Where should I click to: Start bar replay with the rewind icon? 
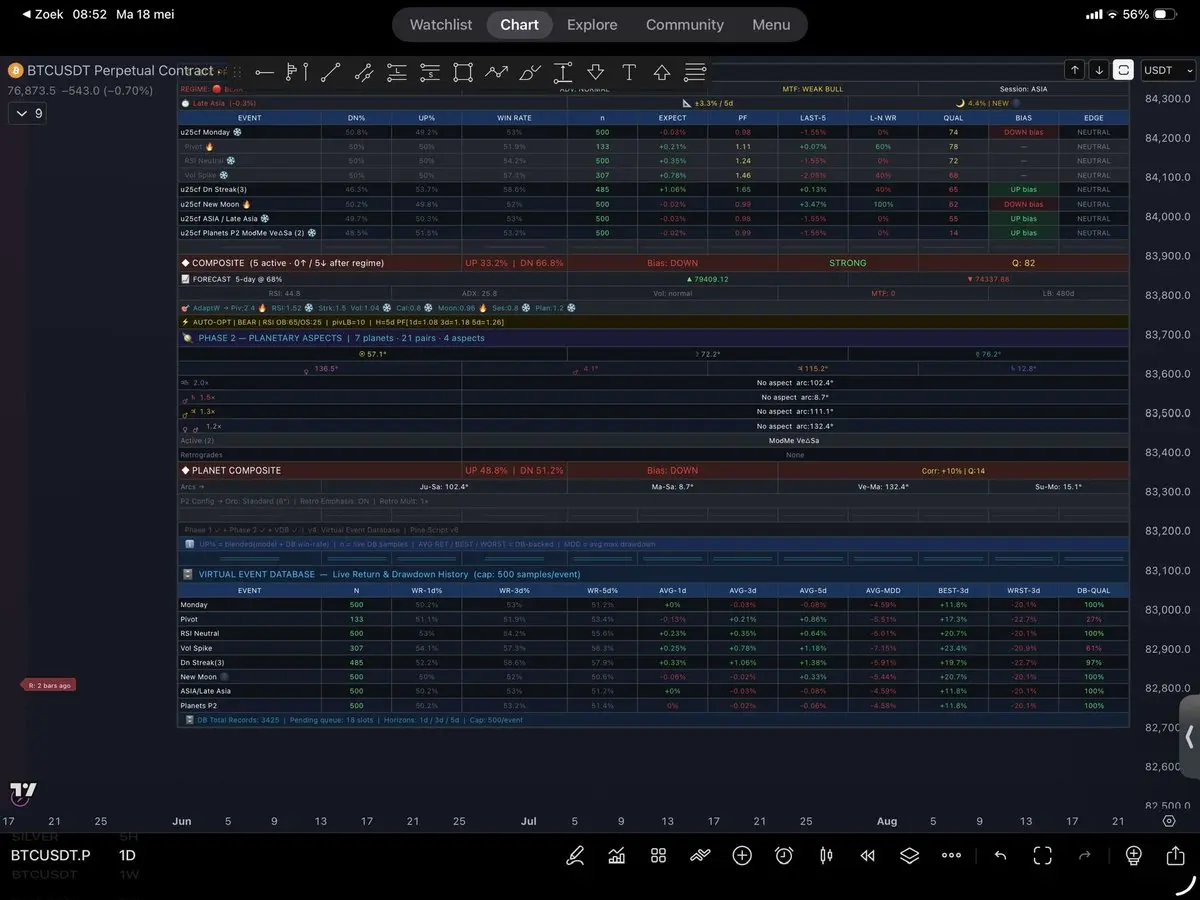(x=867, y=856)
